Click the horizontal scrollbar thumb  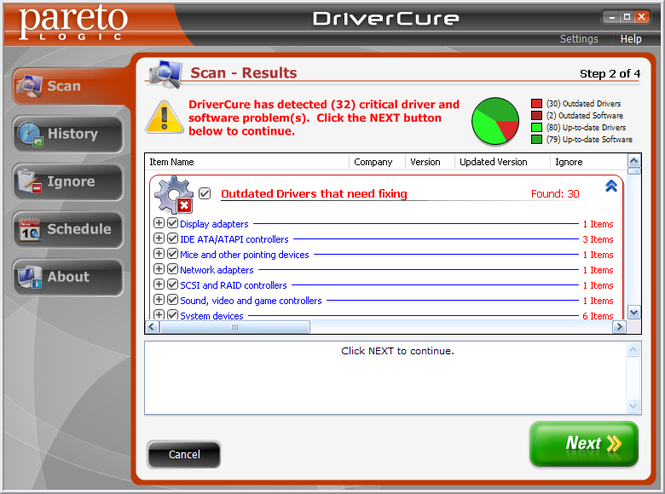(x=235, y=327)
